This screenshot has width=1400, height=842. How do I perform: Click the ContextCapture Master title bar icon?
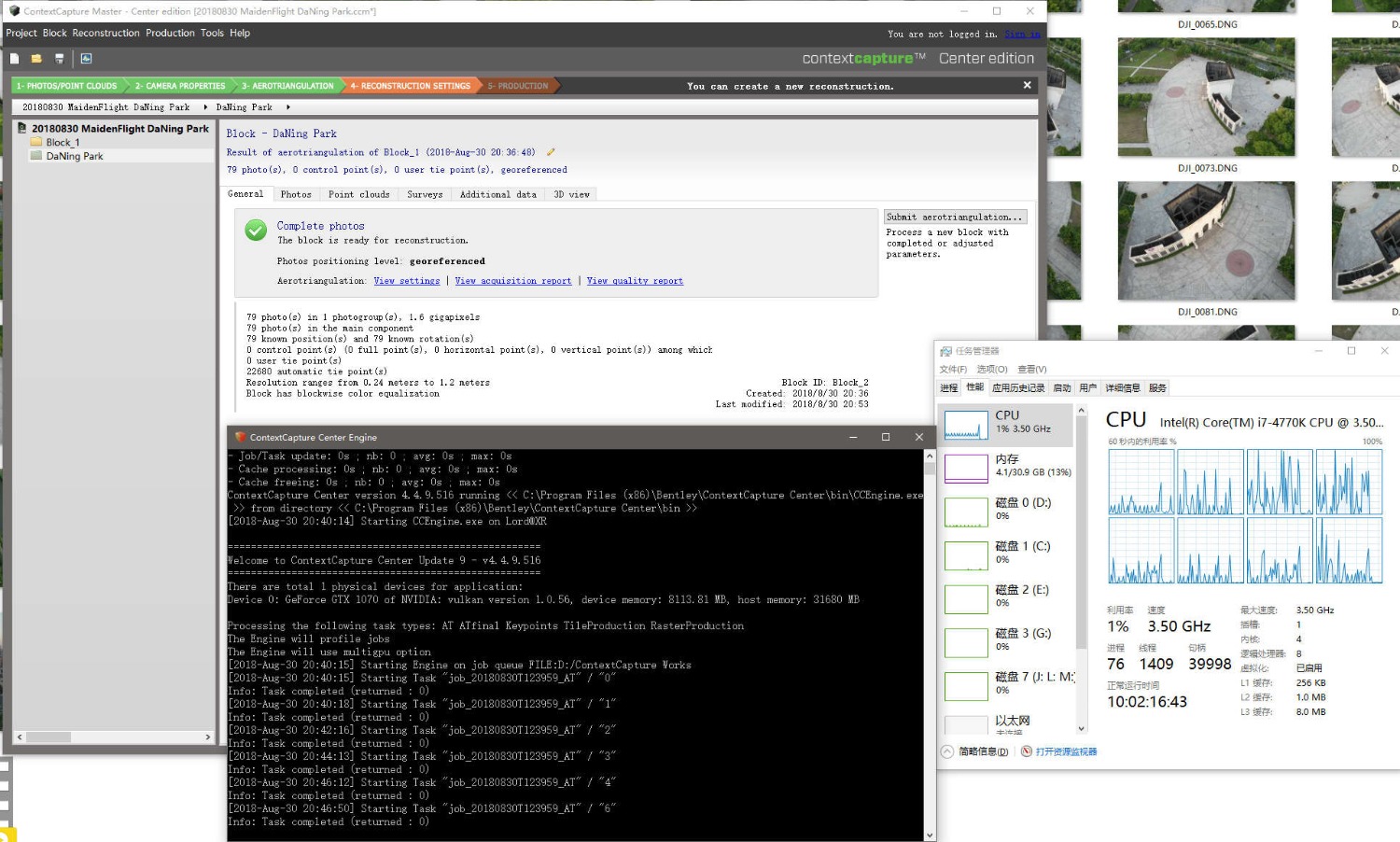14,11
